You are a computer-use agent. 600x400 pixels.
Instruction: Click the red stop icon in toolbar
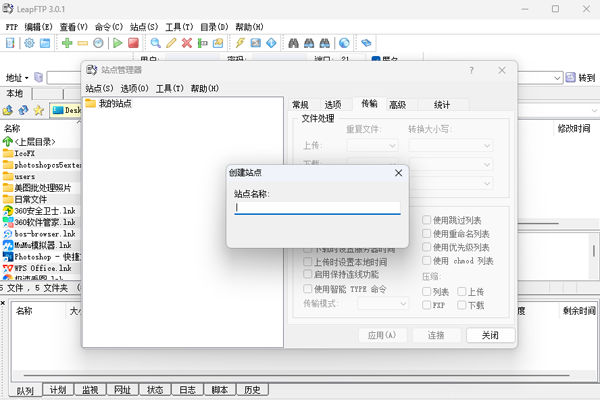tap(132, 43)
